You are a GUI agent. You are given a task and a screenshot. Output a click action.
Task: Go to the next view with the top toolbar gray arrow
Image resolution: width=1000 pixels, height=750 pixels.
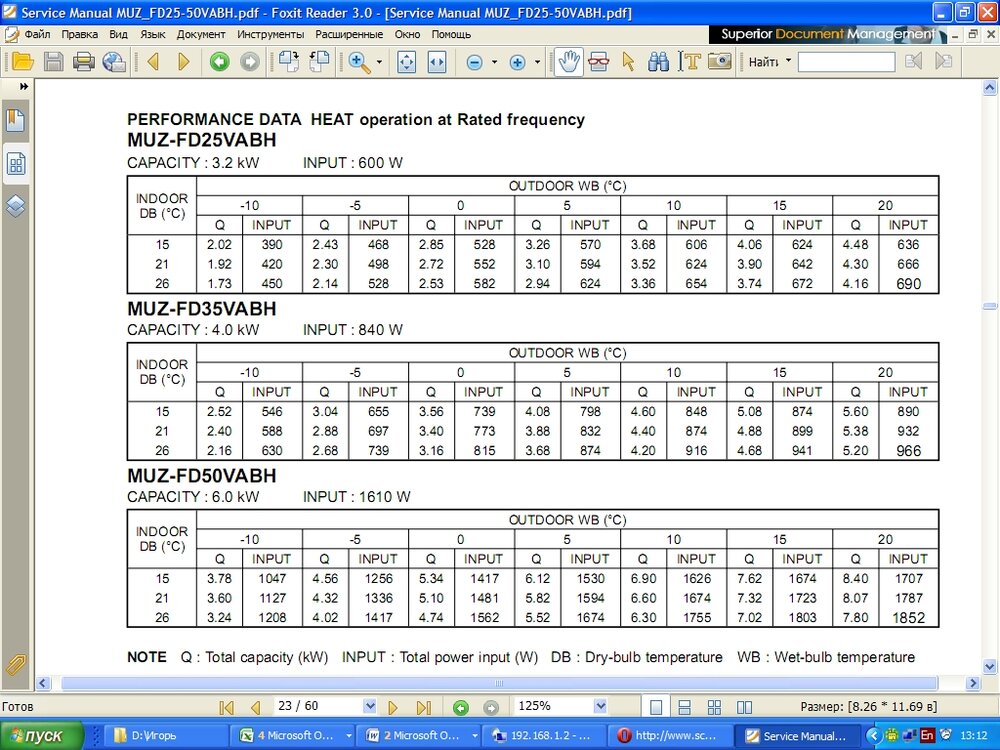250,62
